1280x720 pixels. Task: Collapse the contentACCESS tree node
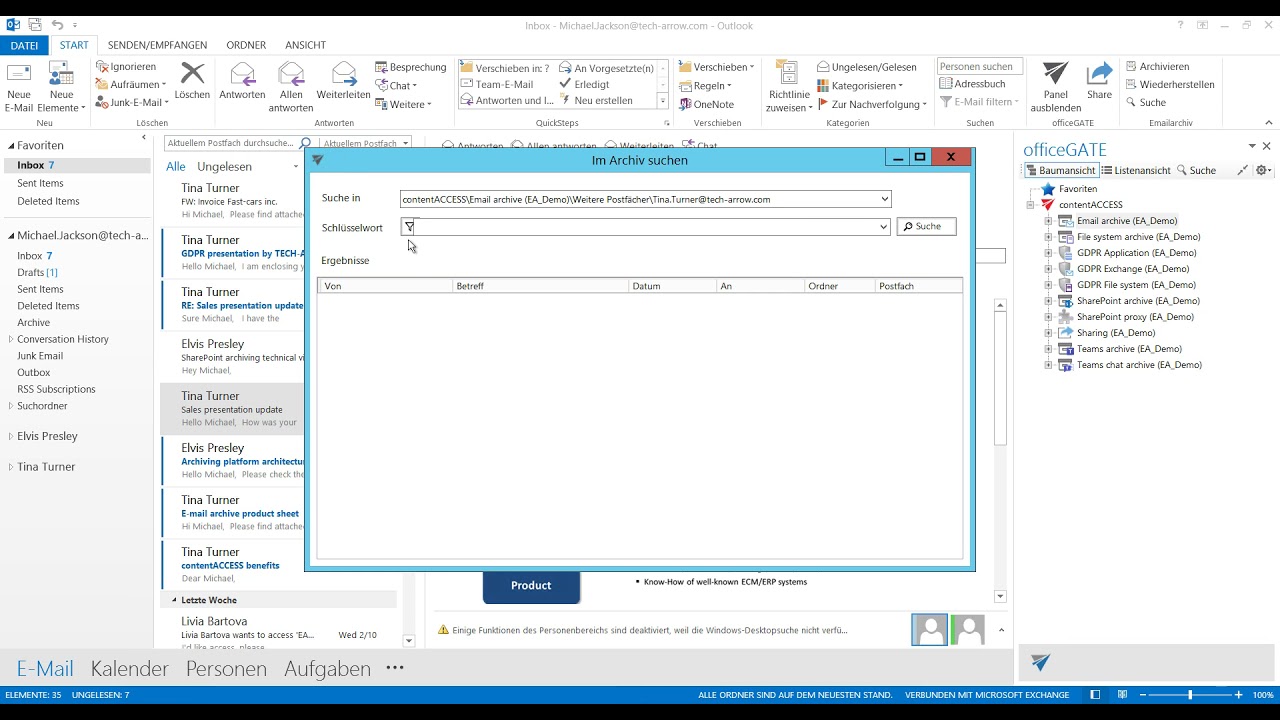click(1030, 205)
